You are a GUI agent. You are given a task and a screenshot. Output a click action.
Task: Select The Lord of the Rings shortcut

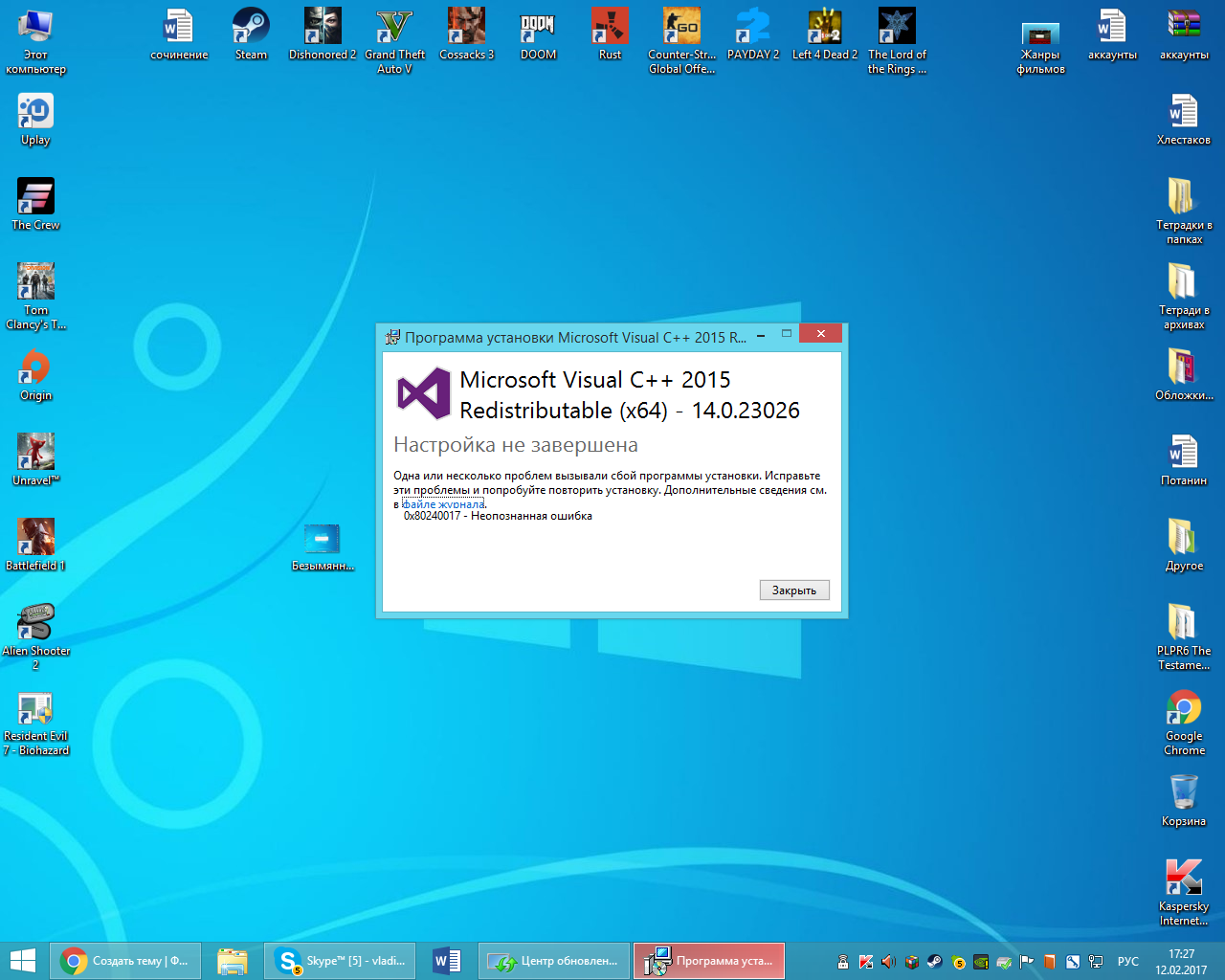point(897,41)
